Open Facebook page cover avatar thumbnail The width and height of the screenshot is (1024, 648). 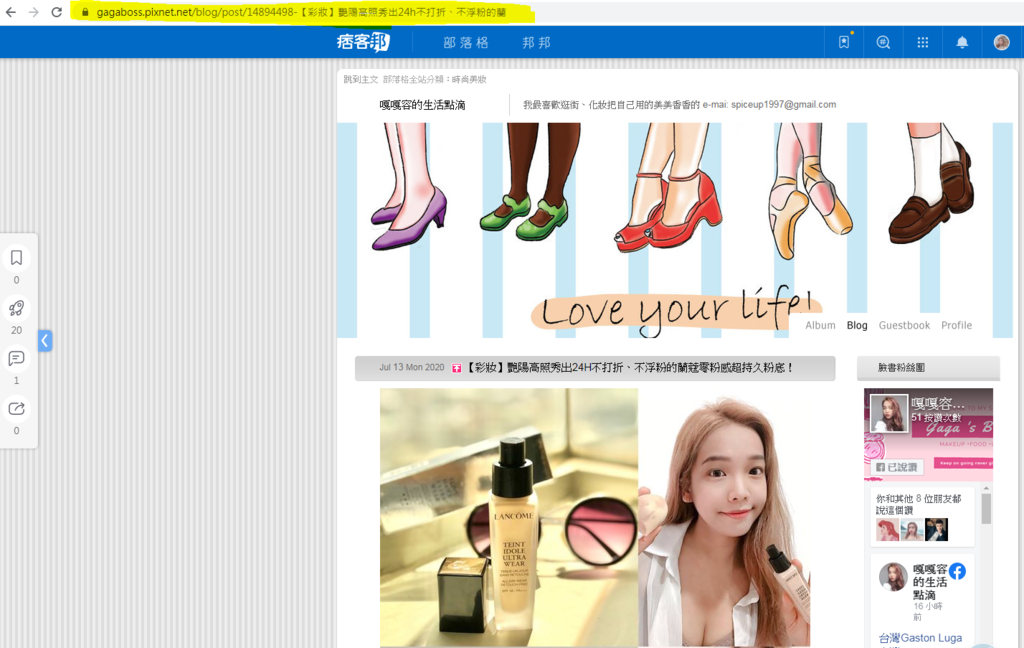coord(889,413)
